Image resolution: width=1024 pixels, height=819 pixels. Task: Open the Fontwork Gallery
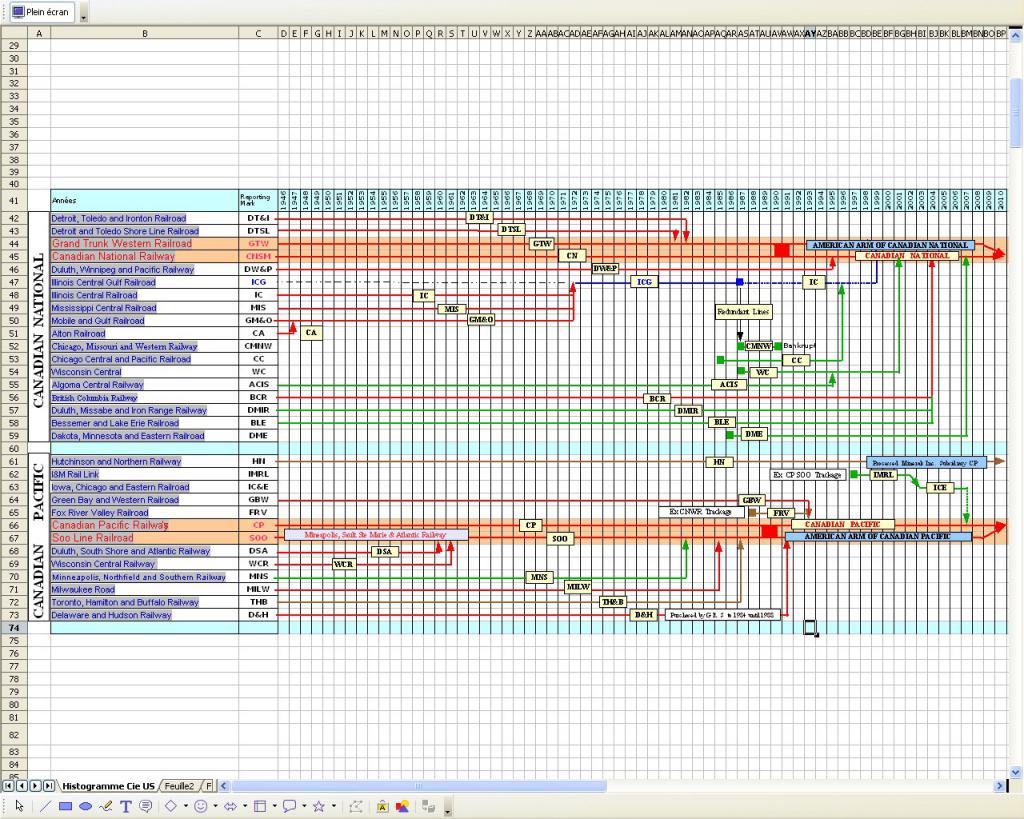coord(382,806)
